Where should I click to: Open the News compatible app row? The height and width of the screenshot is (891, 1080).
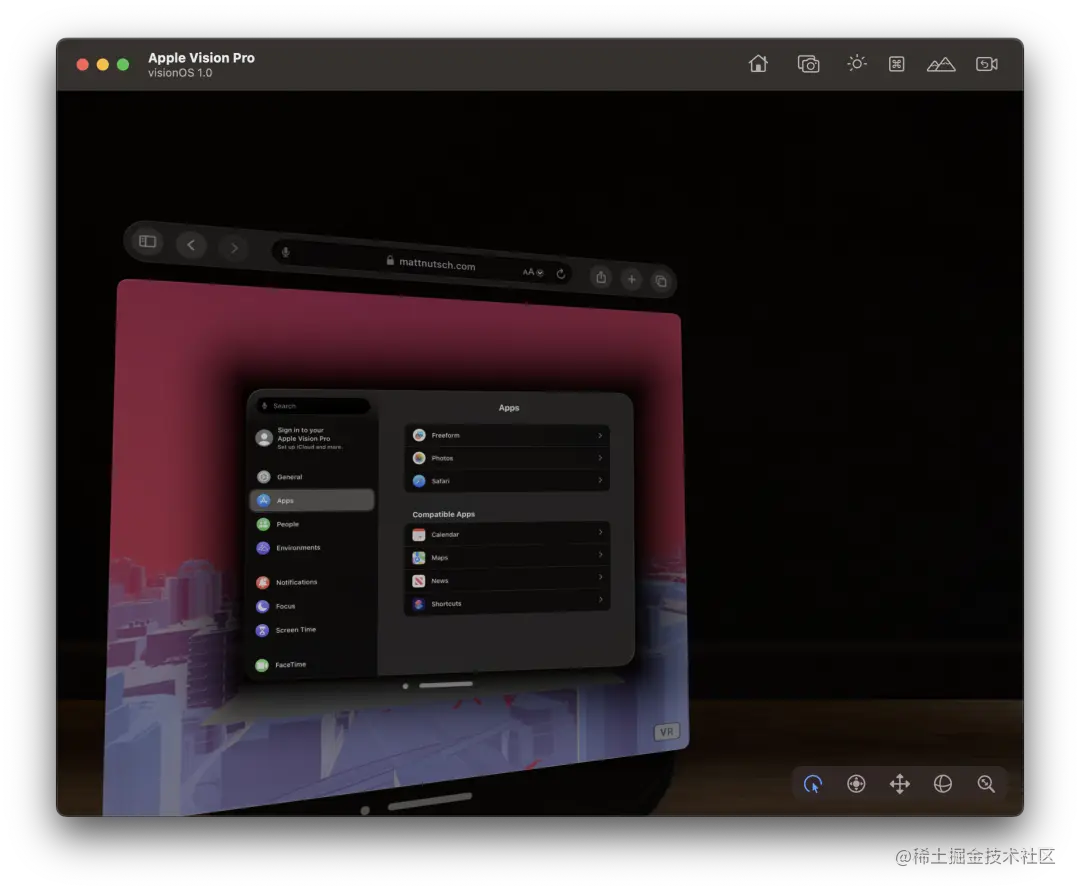pyautogui.click(x=507, y=580)
